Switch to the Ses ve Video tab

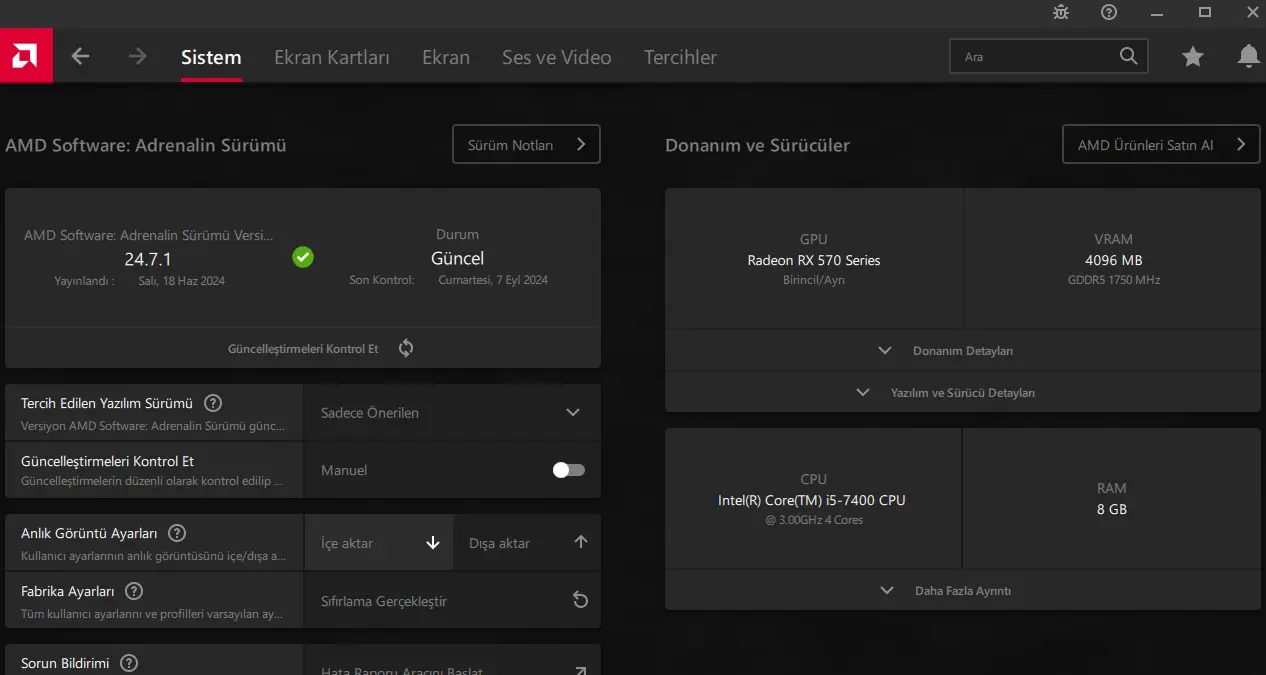point(557,57)
